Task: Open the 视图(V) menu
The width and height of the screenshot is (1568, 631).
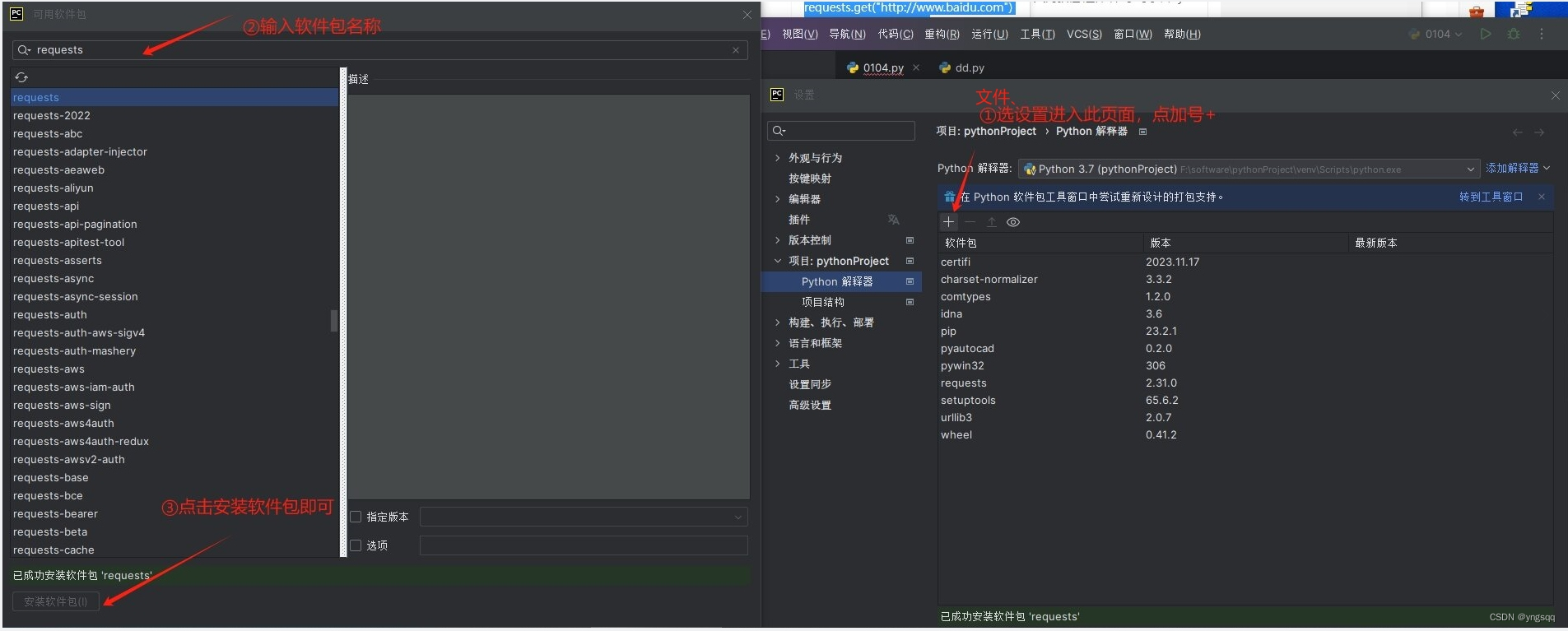Action: pyautogui.click(x=800, y=34)
